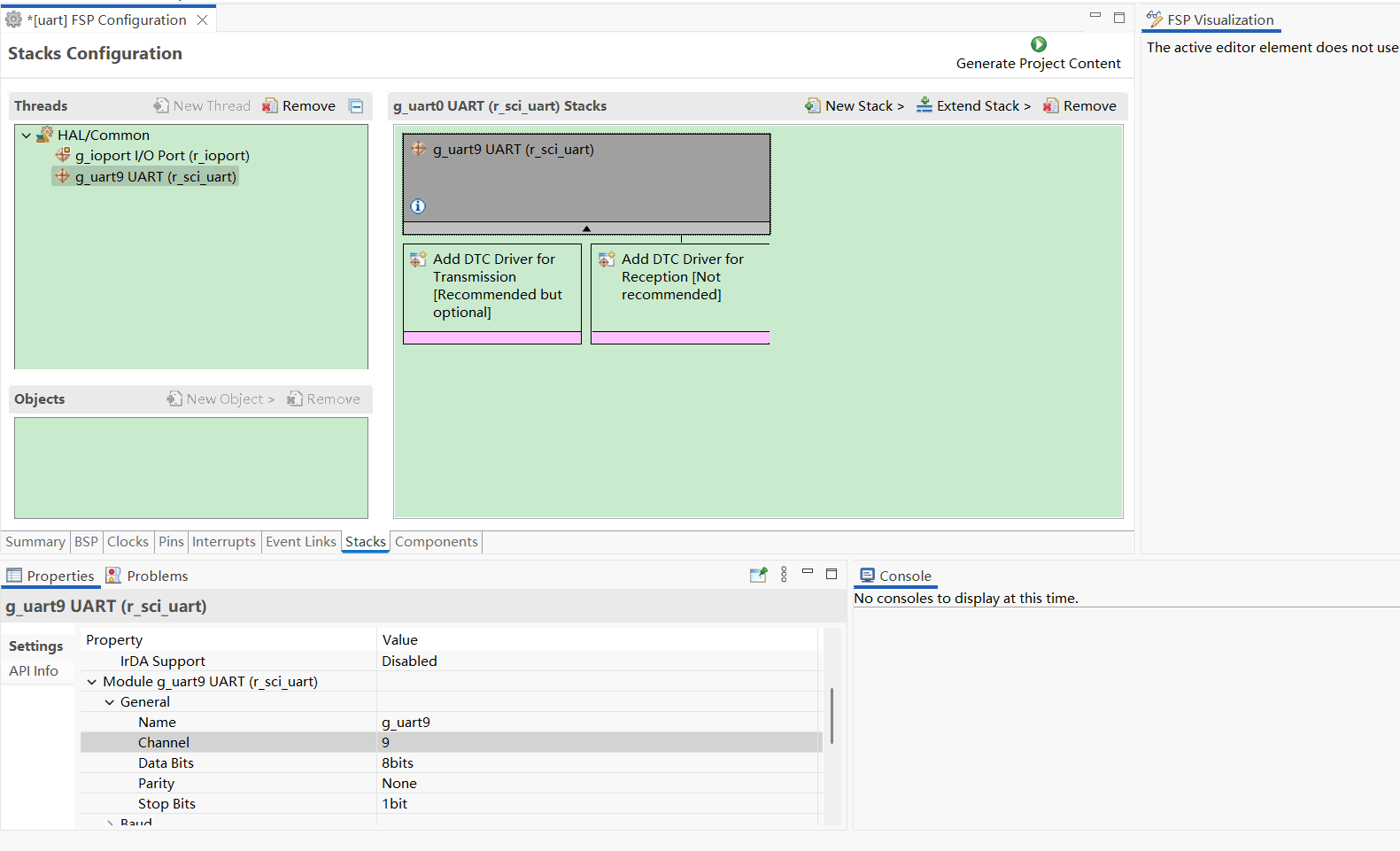Select g_ioport I/O Port (r_ioport) in Threads tree
This screenshot has width=1400, height=851.
point(162,156)
